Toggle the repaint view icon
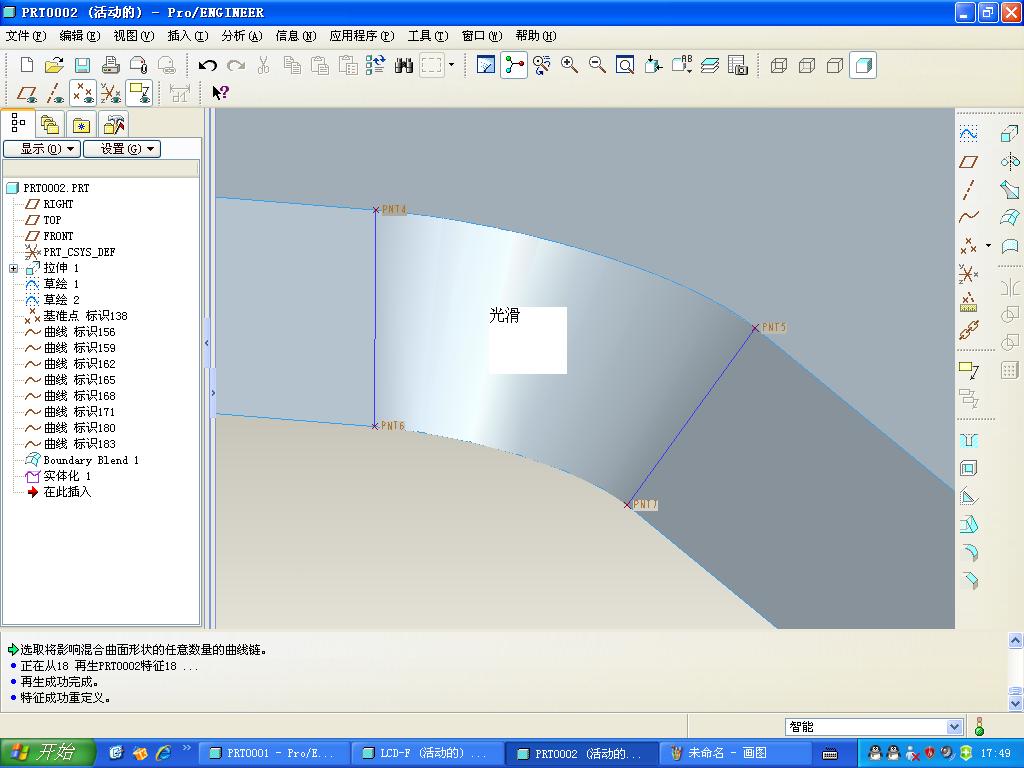 click(x=486, y=65)
